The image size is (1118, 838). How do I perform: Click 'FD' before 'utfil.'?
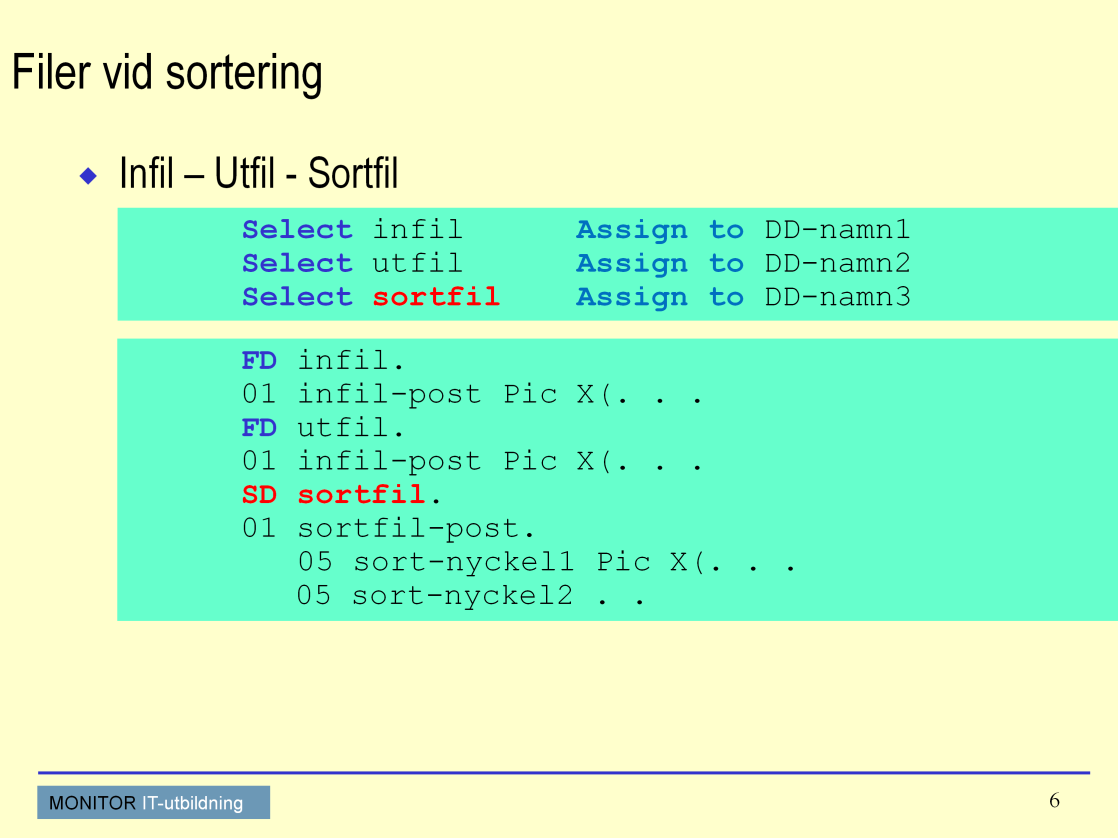(x=259, y=428)
